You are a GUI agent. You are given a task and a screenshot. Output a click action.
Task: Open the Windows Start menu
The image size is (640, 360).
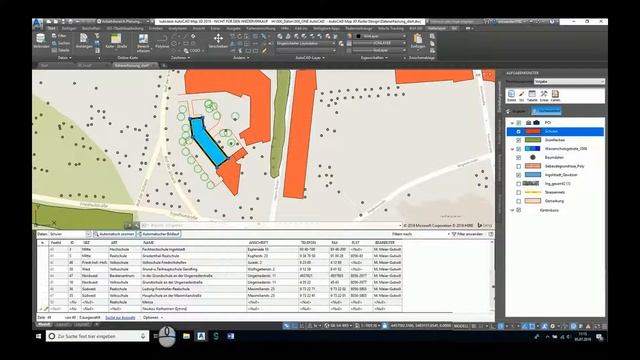[39, 336]
